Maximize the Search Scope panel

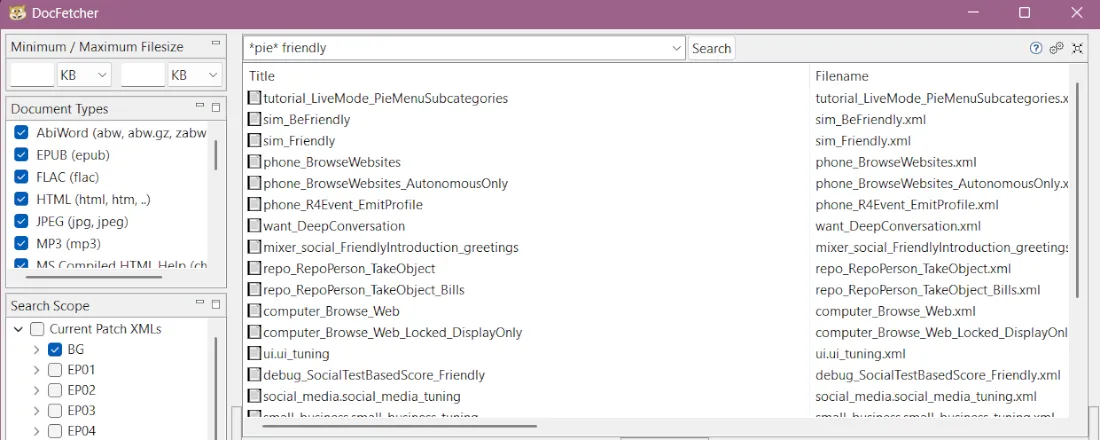216,304
